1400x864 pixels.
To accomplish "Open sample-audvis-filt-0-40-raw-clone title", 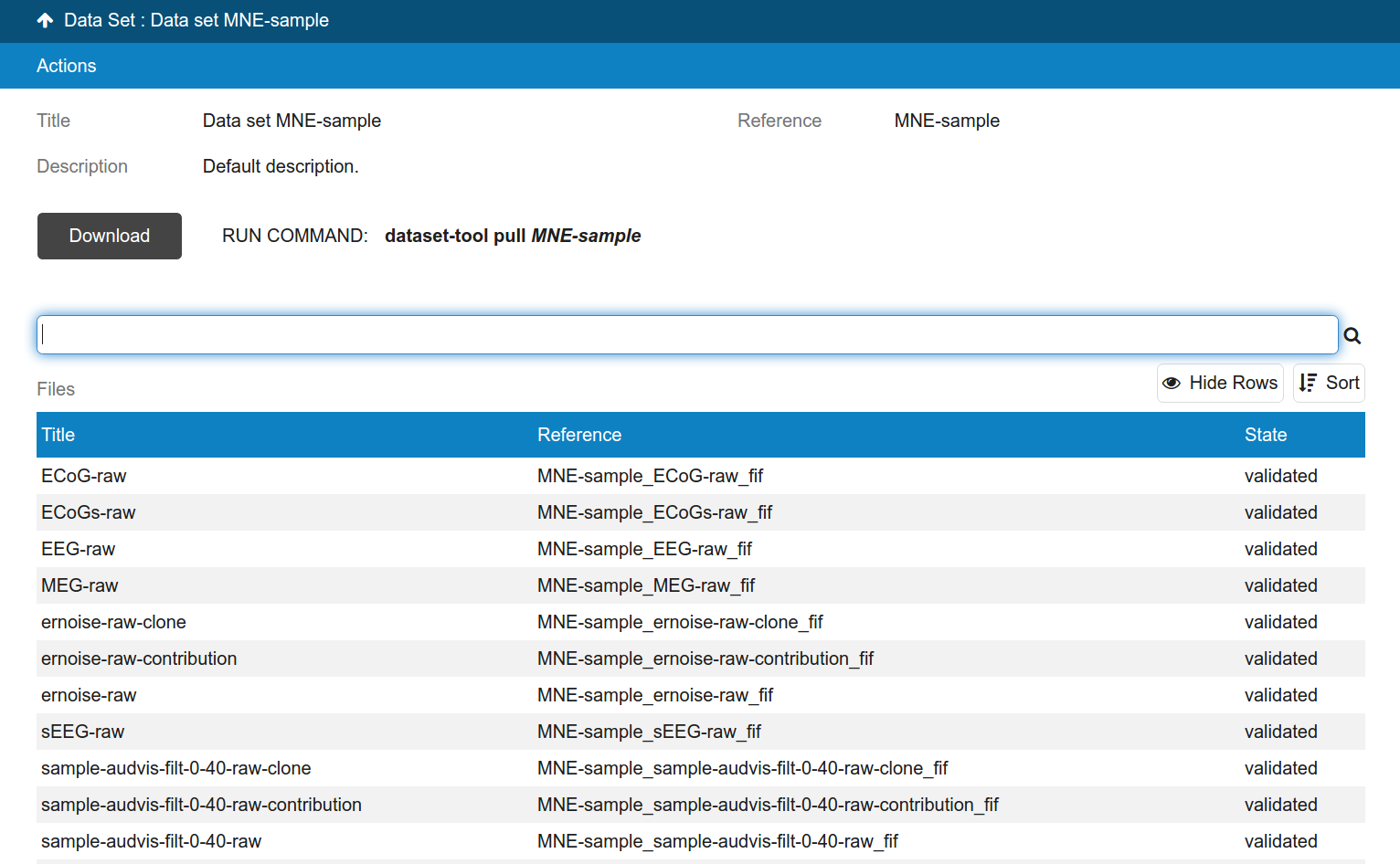I will [x=176, y=768].
